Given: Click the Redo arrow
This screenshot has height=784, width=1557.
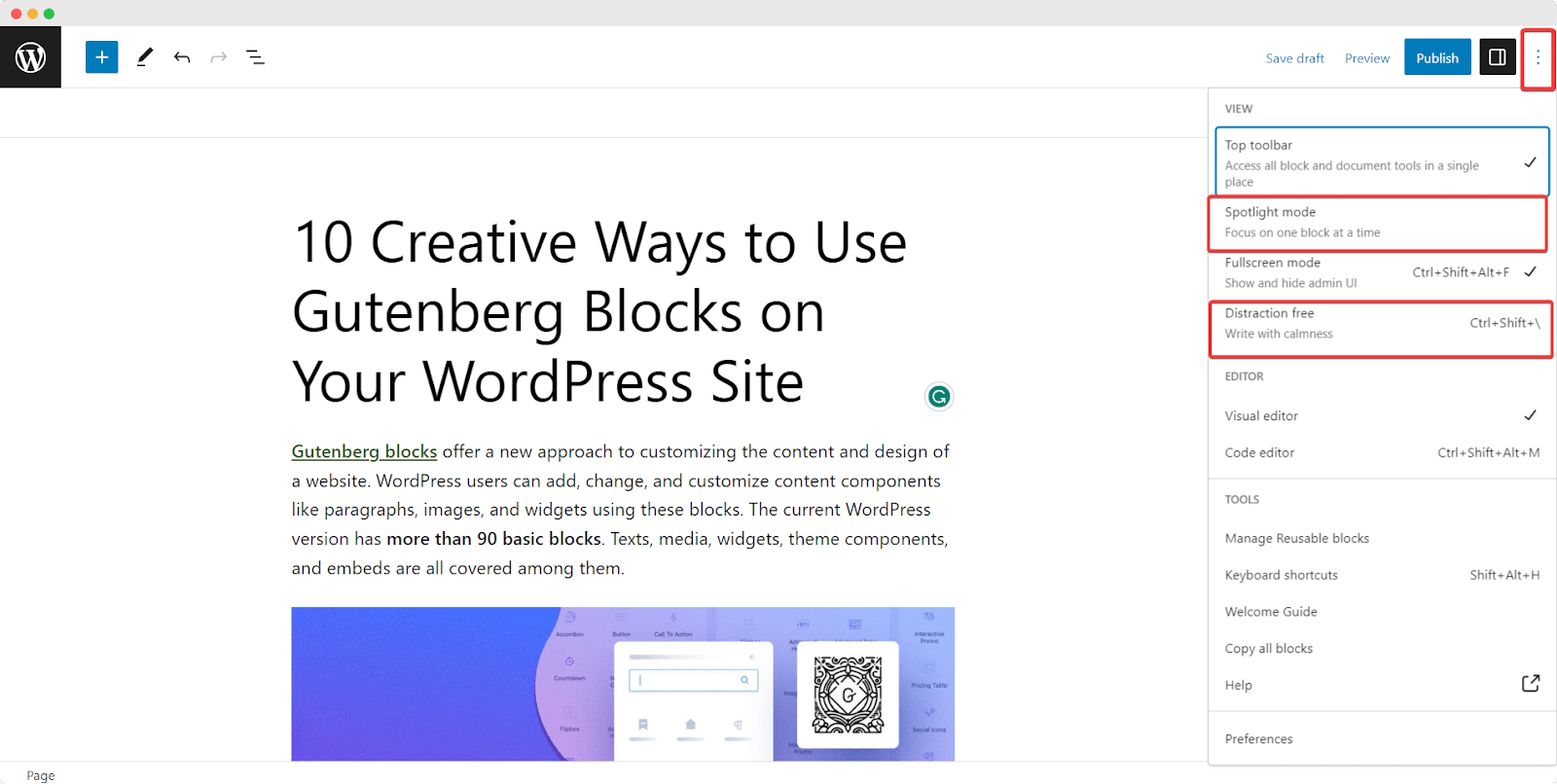Looking at the screenshot, I should [219, 57].
